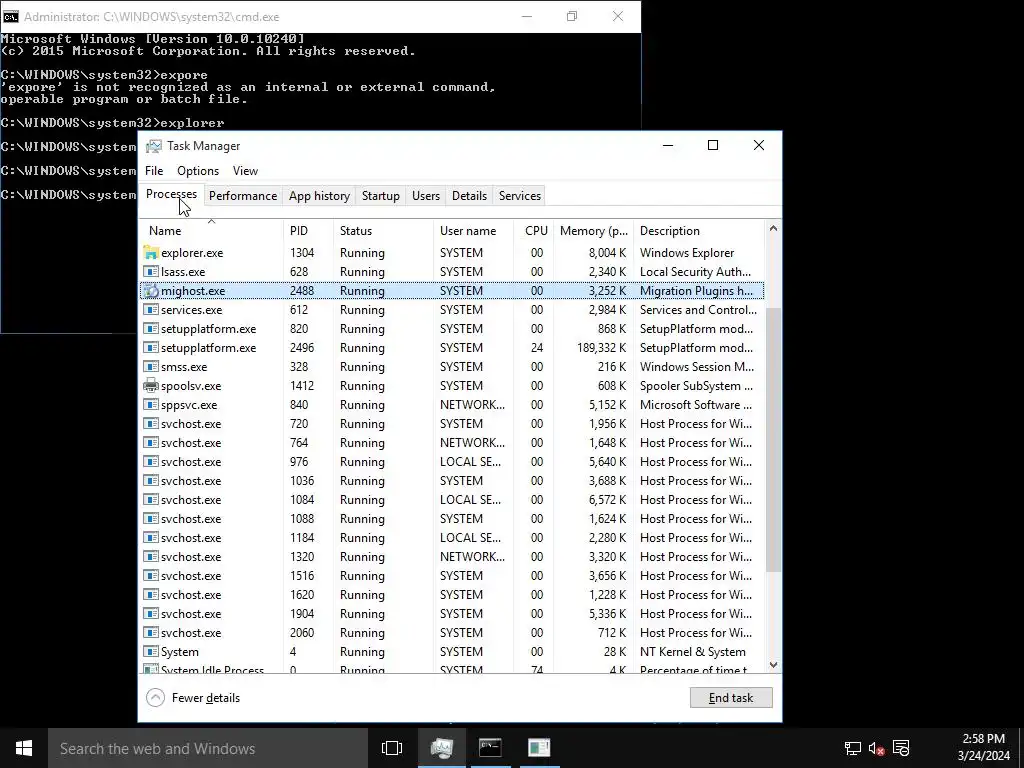Sort by the Name column header
The height and width of the screenshot is (768, 1024).
212,231
